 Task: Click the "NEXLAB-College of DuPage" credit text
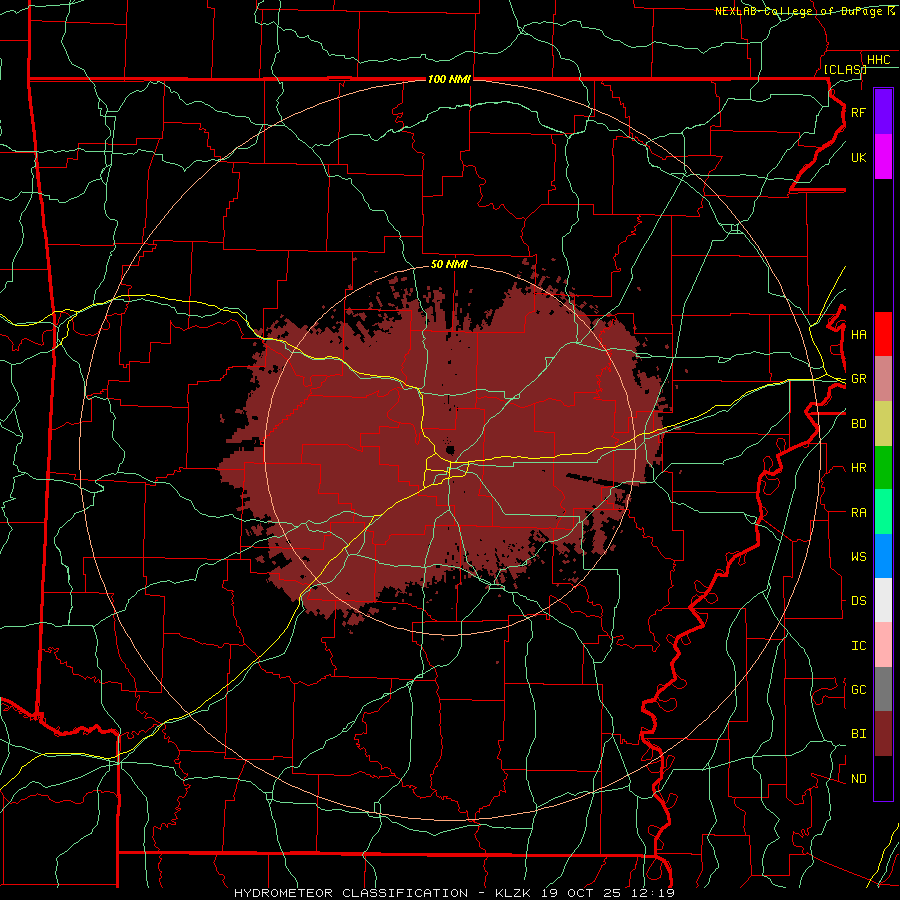click(798, 11)
